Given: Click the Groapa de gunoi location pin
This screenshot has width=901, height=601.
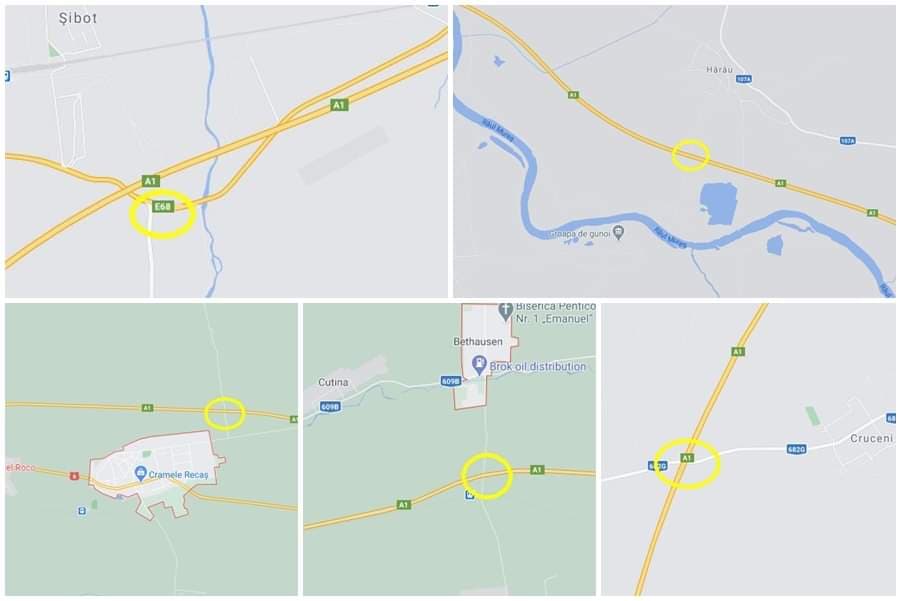Looking at the screenshot, I should pos(618,233).
